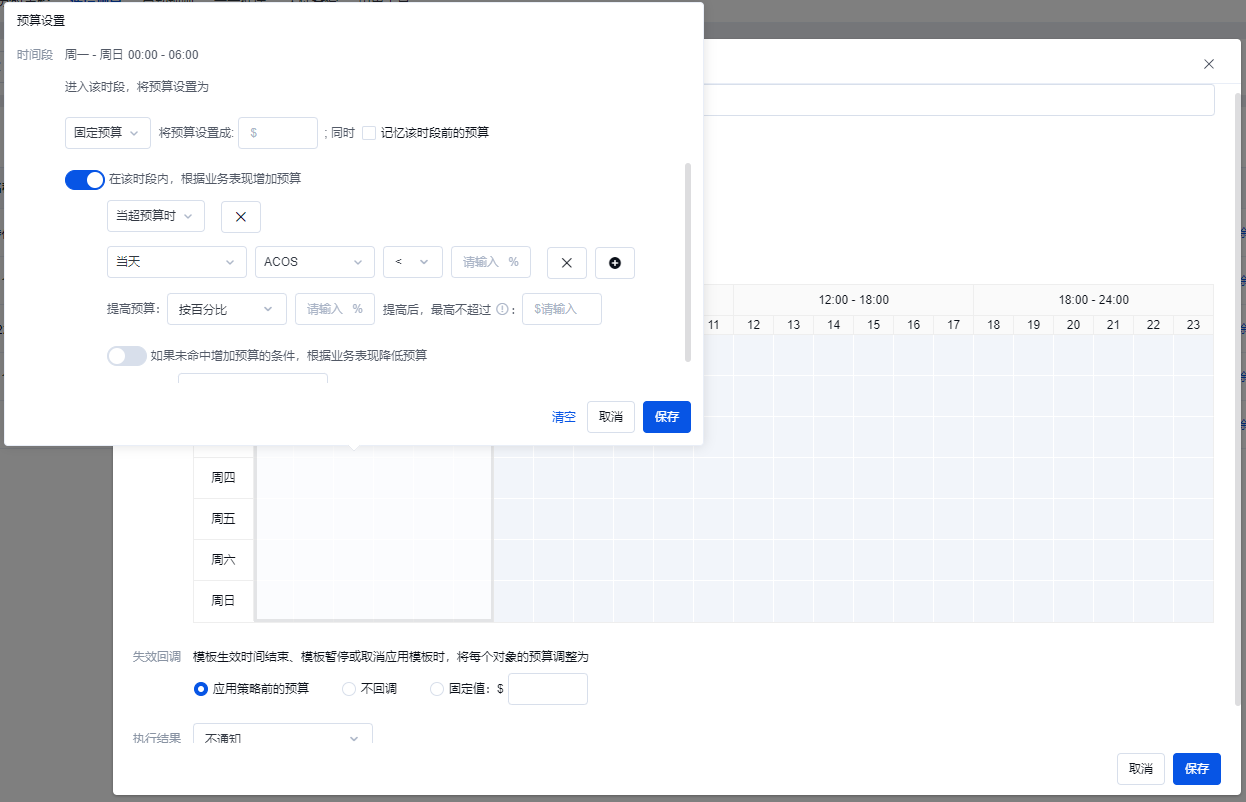Open the ACOS metric dropdown
This screenshot has height=802, width=1246.
point(314,262)
